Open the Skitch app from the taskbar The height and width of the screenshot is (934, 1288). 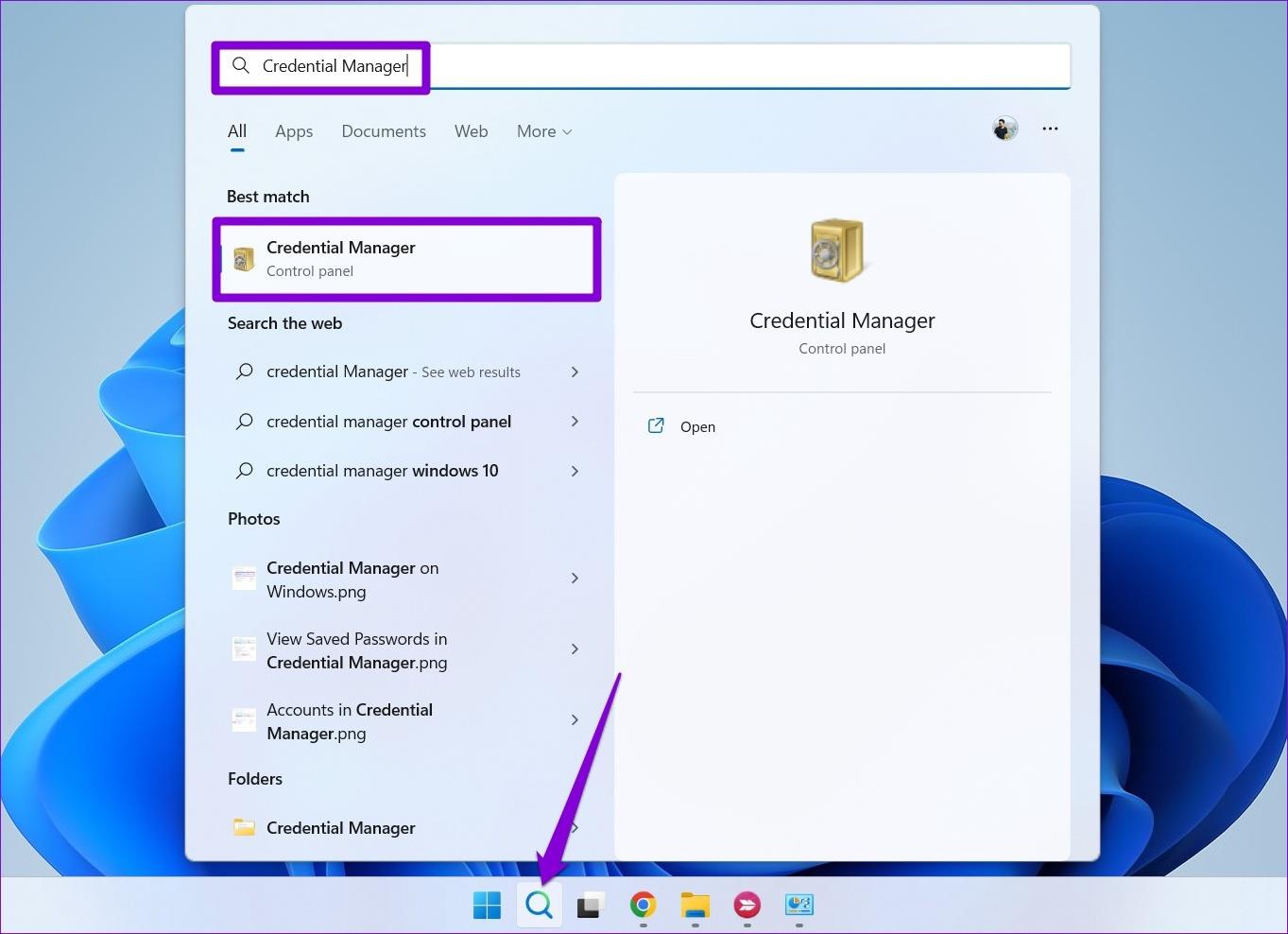747,905
